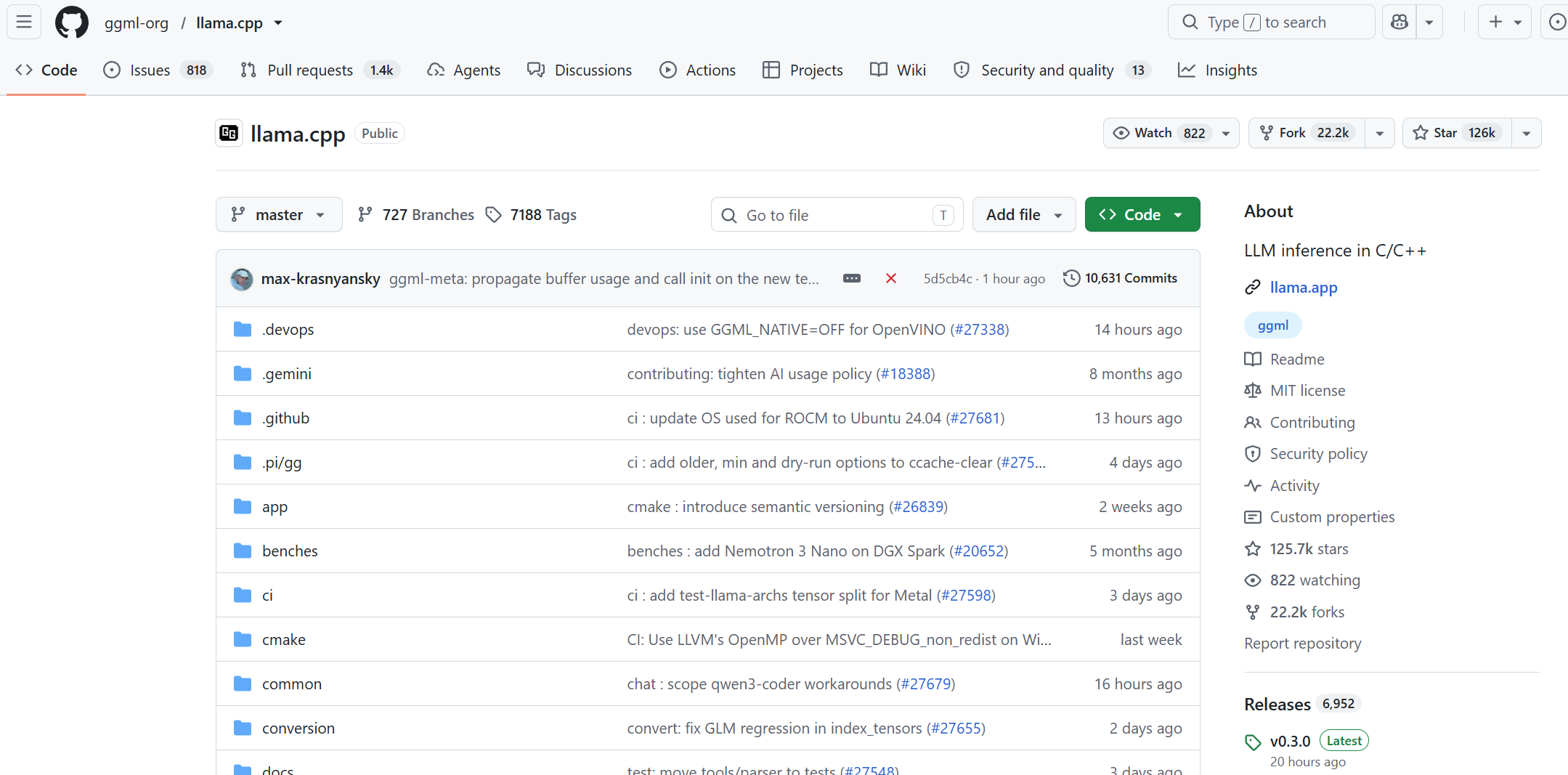Screen dimensions: 1568x775
Task: View the 22.2k forks link
Action: tap(1307, 612)
